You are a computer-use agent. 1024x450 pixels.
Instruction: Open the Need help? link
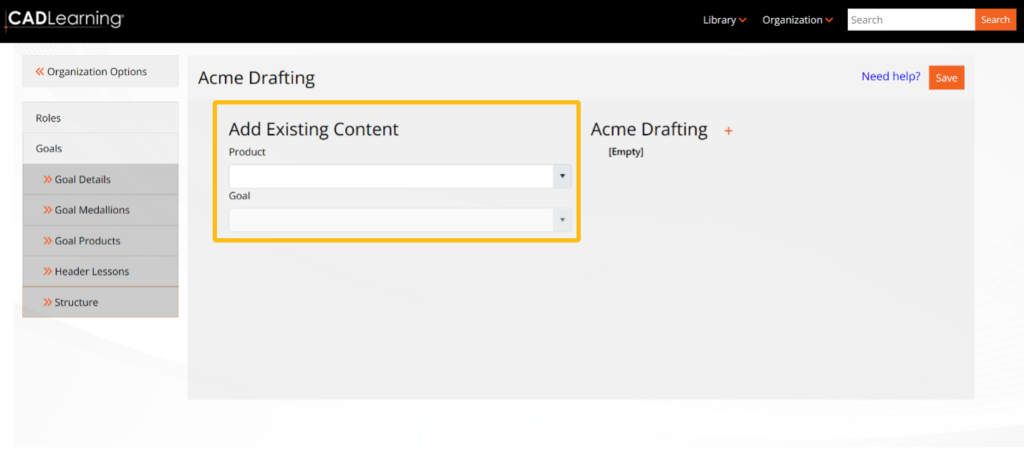[890, 76]
